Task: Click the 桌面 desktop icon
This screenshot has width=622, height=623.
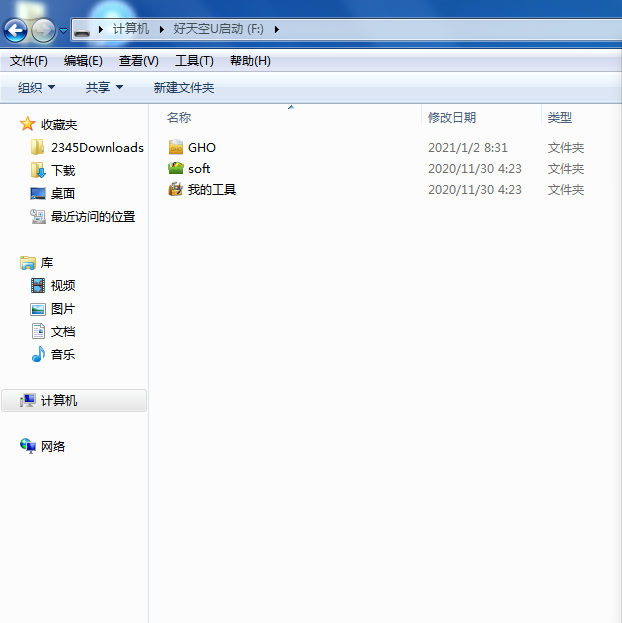Action: coord(38,193)
